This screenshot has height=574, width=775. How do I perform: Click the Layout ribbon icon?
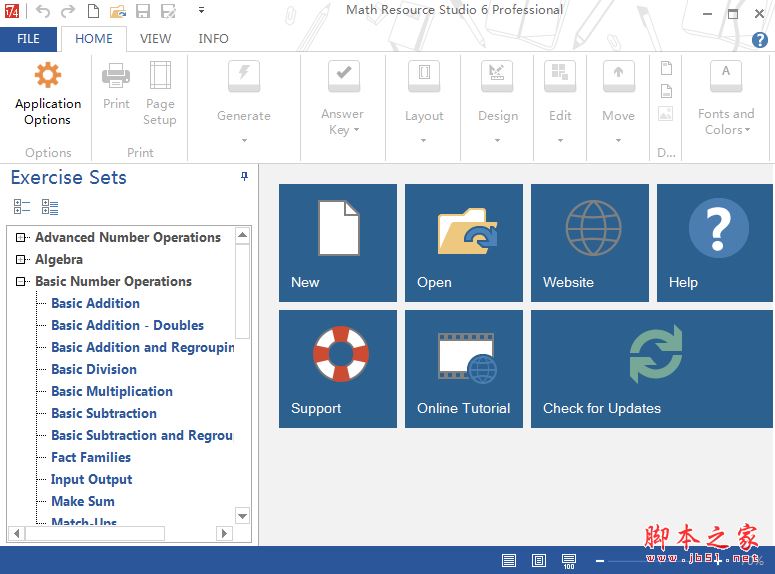pos(424,77)
